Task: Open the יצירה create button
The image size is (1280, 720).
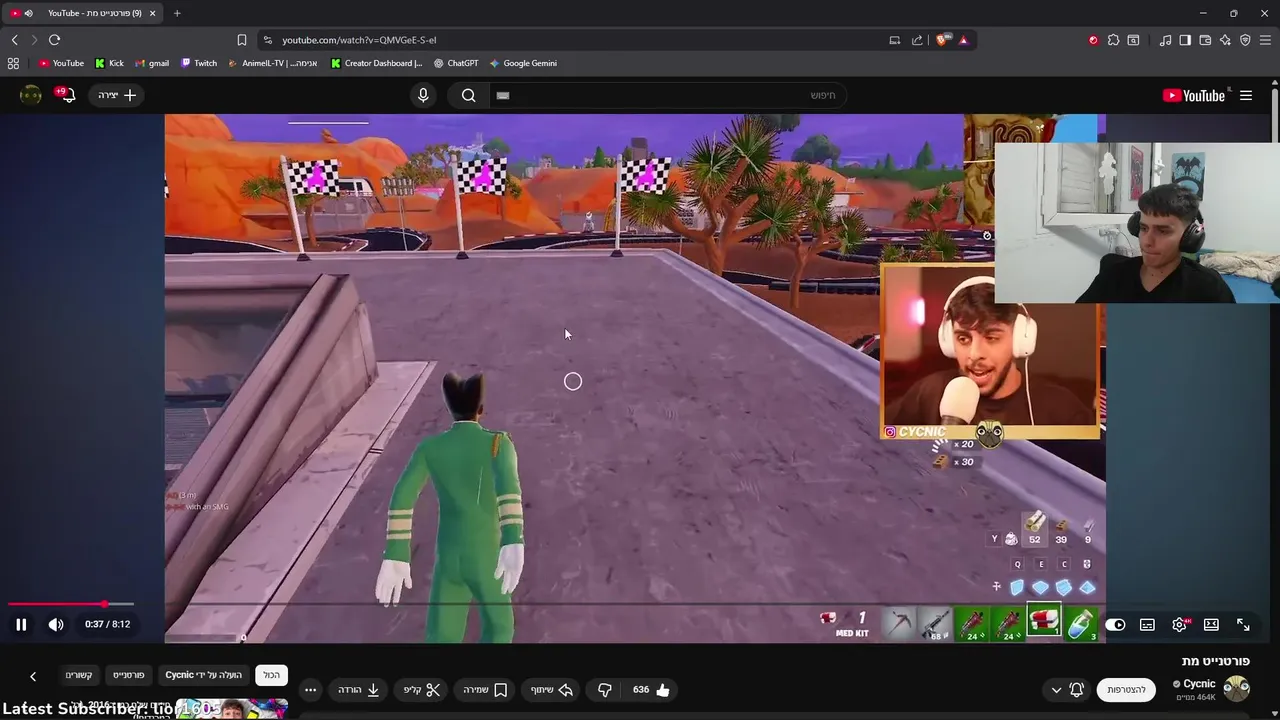Action: pos(117,95)
